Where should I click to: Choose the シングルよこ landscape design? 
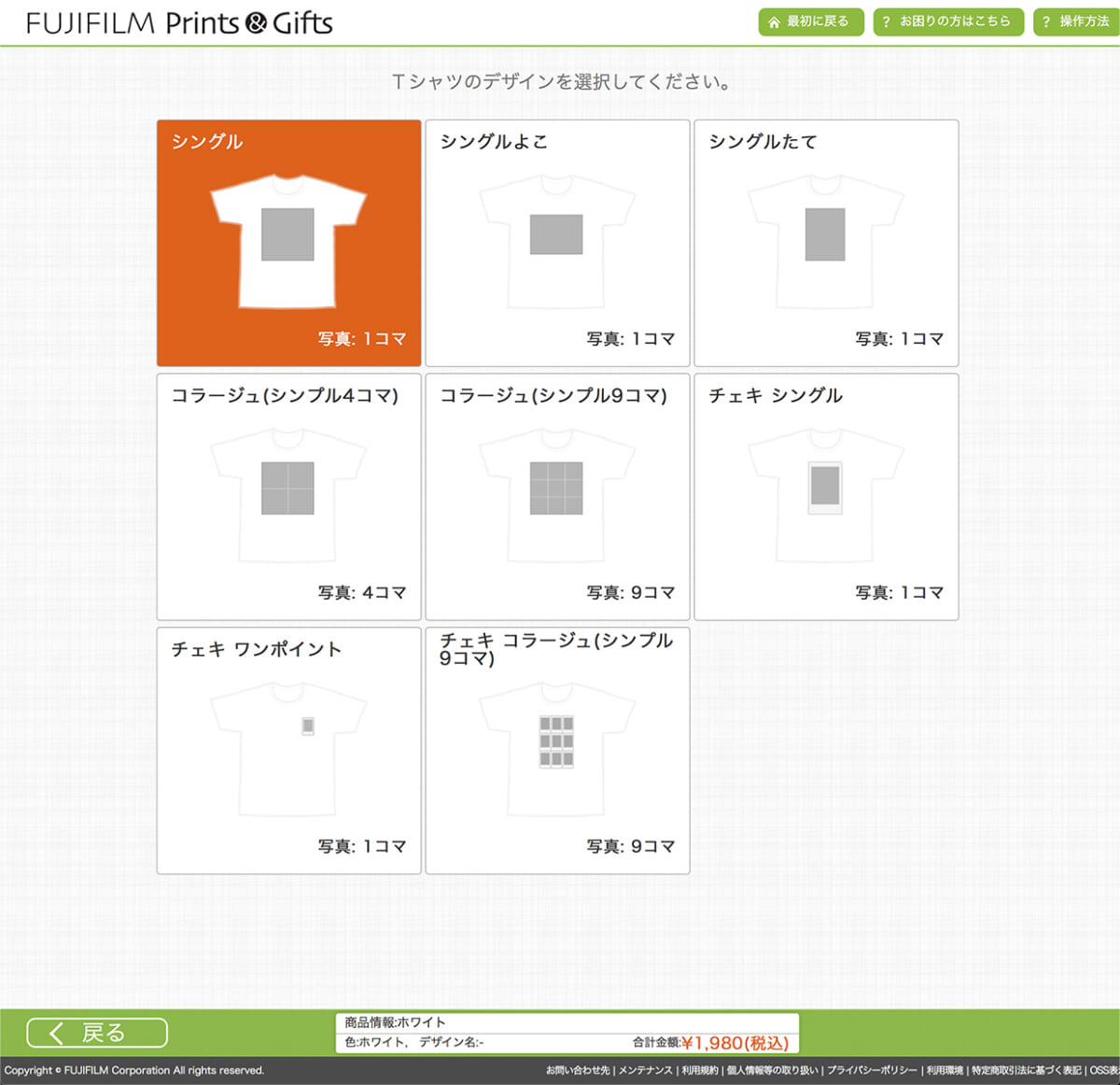(557, 243)
